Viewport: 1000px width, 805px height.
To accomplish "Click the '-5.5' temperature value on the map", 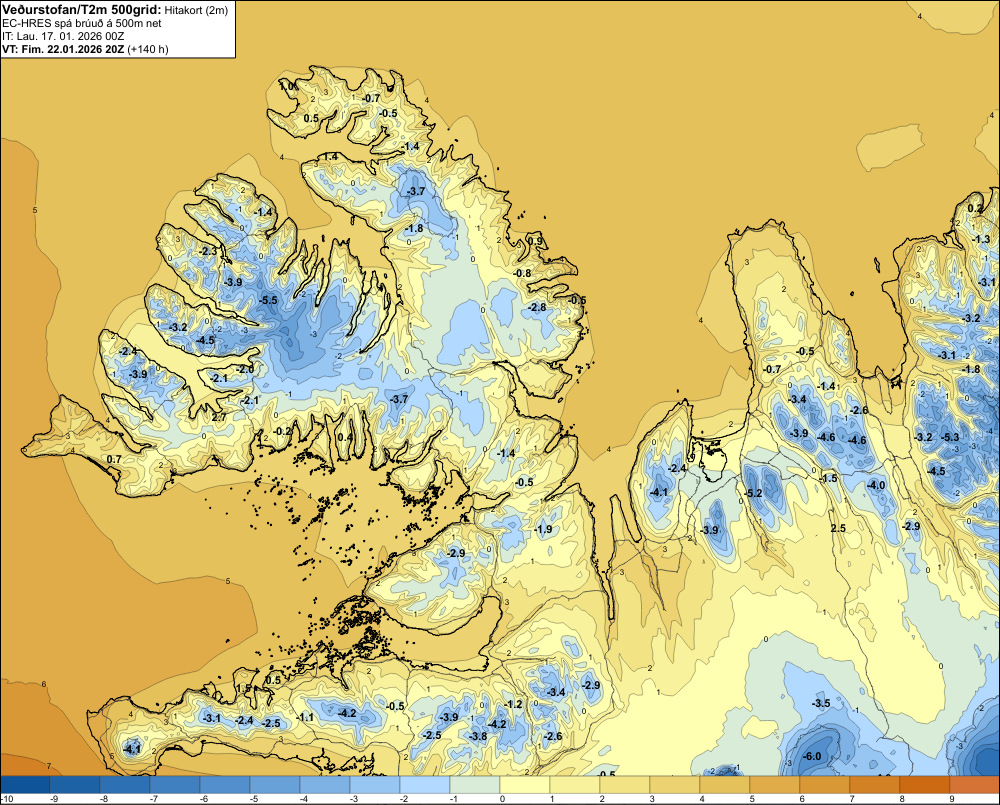I will [268, 300].
